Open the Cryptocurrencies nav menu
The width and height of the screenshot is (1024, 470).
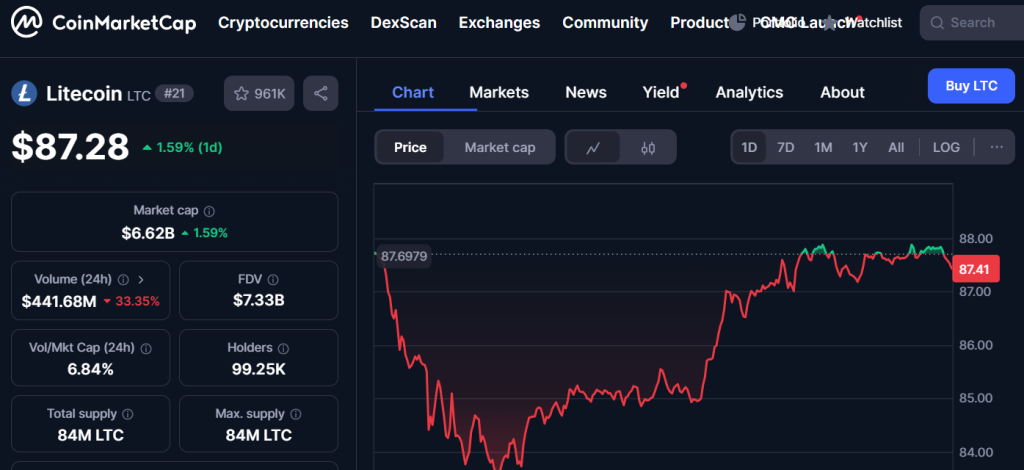[283, 22]
